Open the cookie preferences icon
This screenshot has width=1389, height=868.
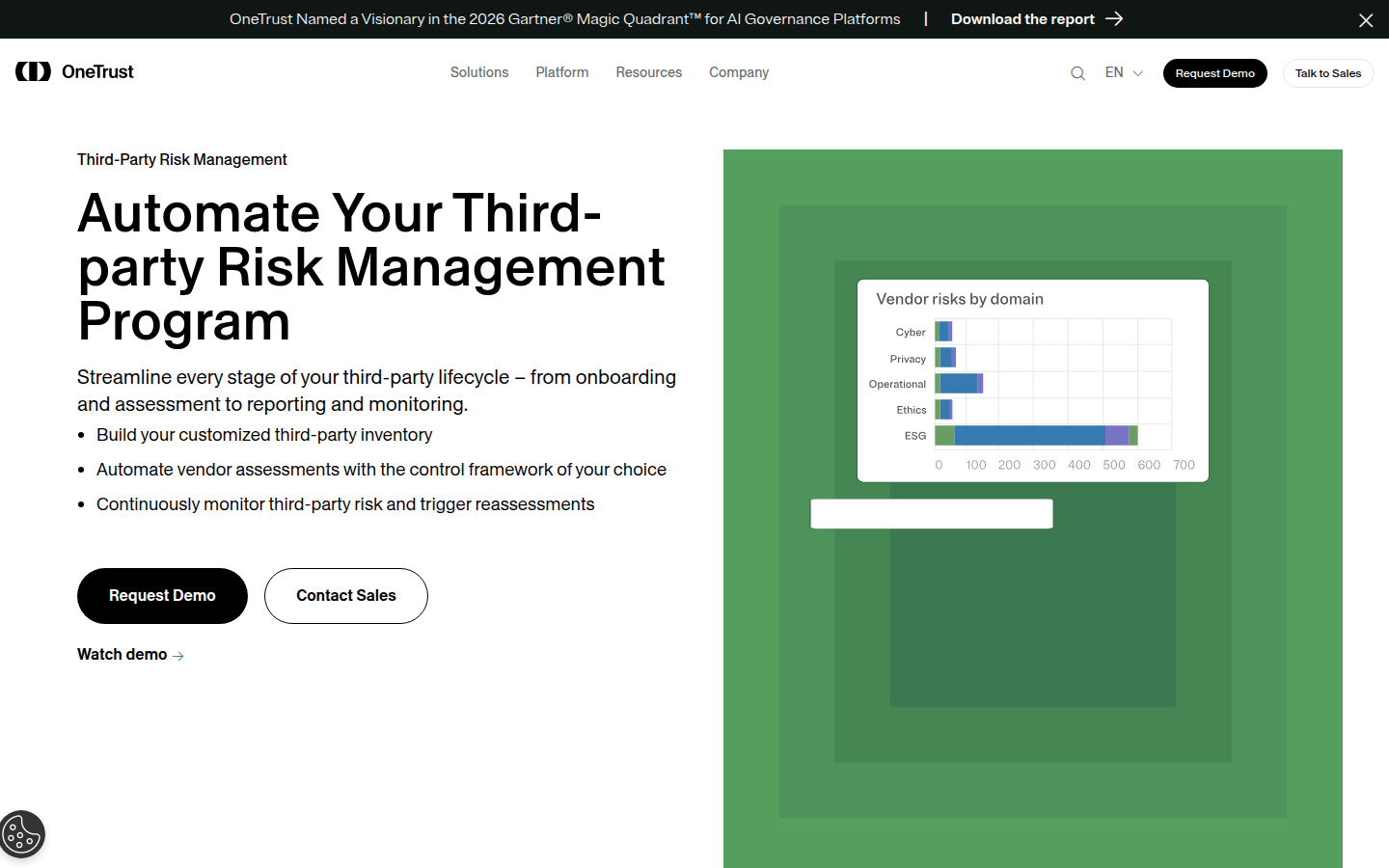click(x=22, y=834)
